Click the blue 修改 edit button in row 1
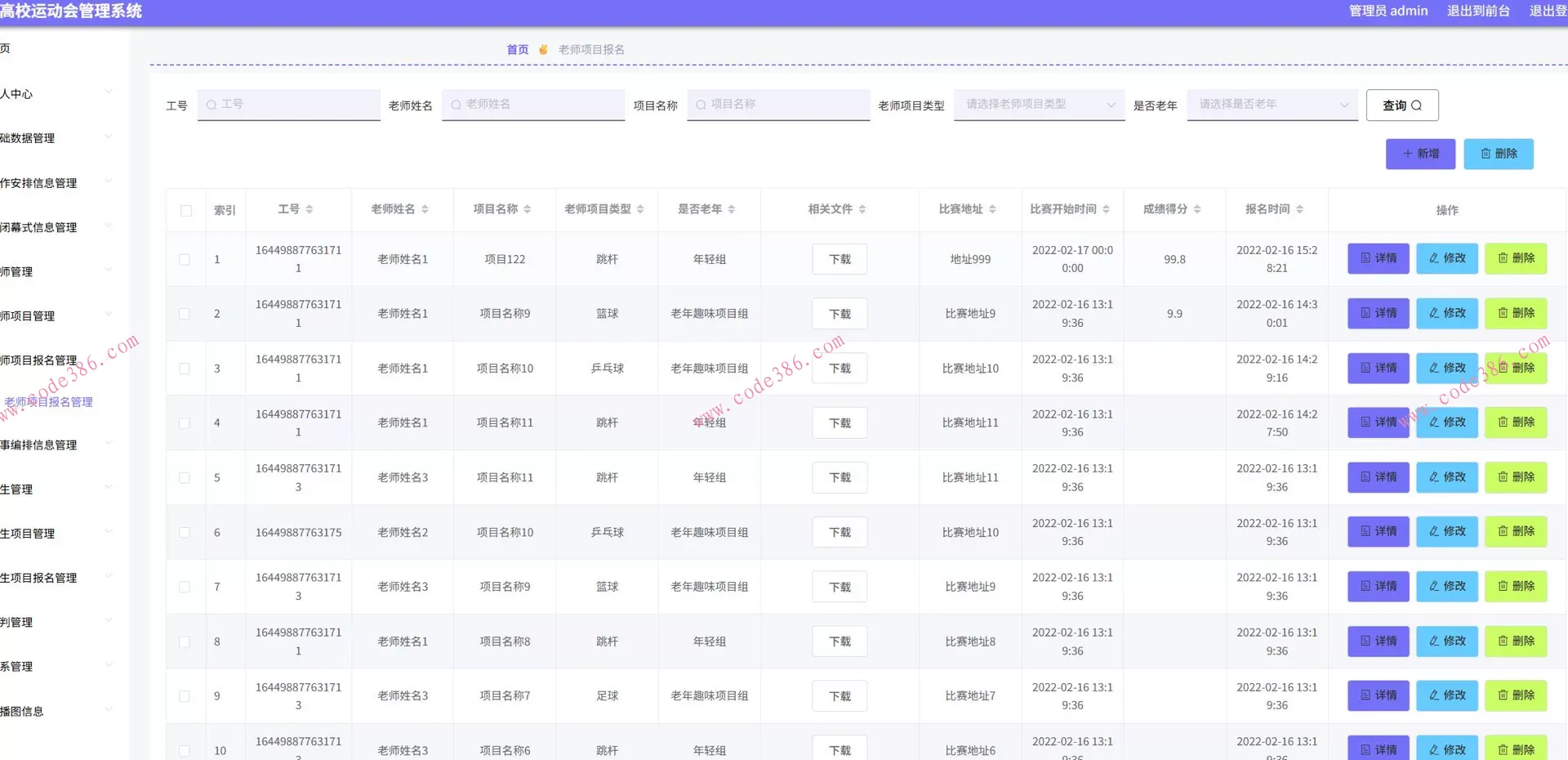1568x760 pixels. click(1446, 259)
